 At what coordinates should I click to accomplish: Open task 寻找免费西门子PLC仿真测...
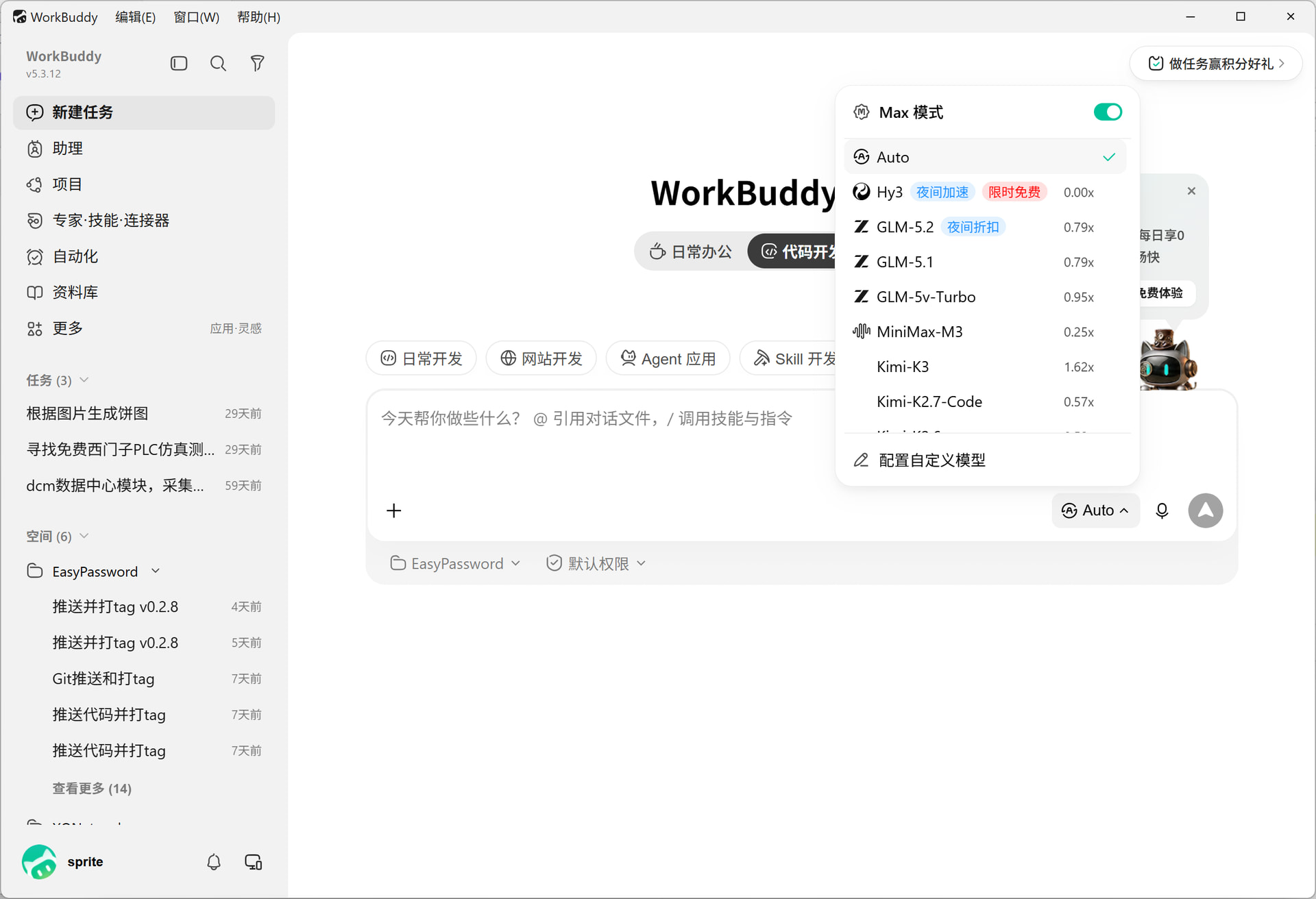pyautogui.click(x=144, y=449)
